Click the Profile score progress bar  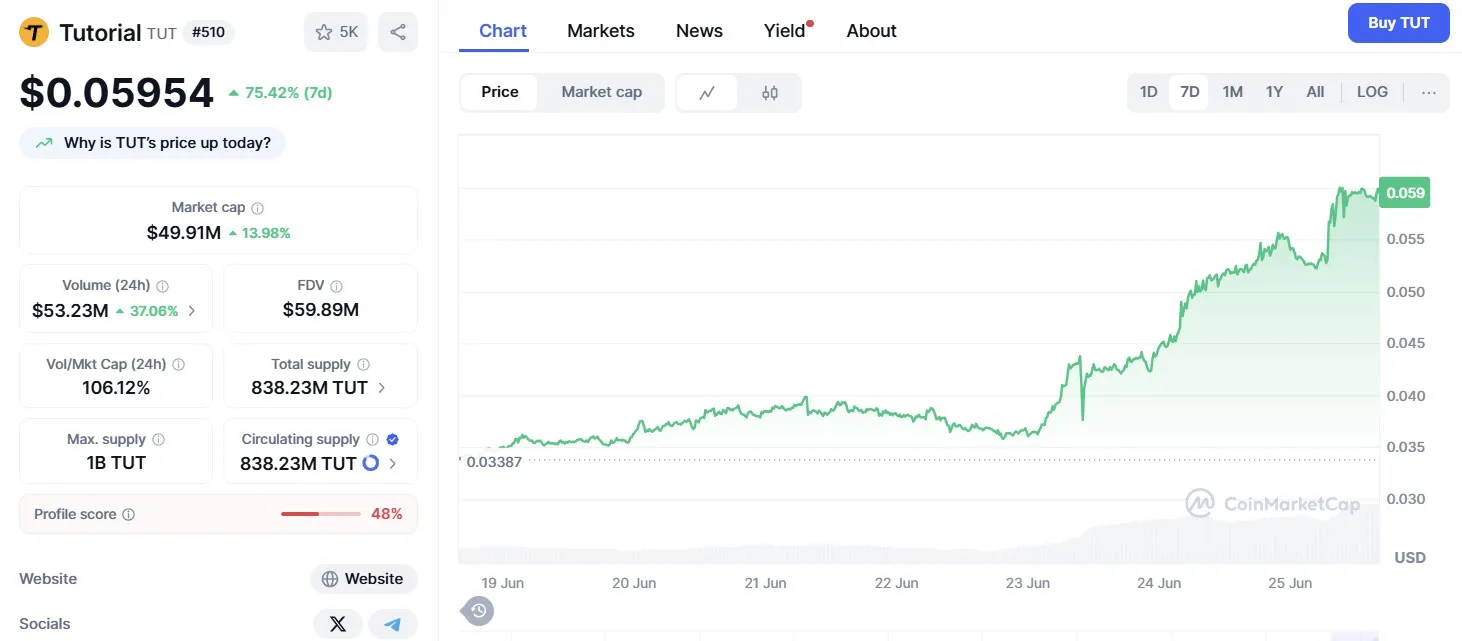tap(320, 514)
